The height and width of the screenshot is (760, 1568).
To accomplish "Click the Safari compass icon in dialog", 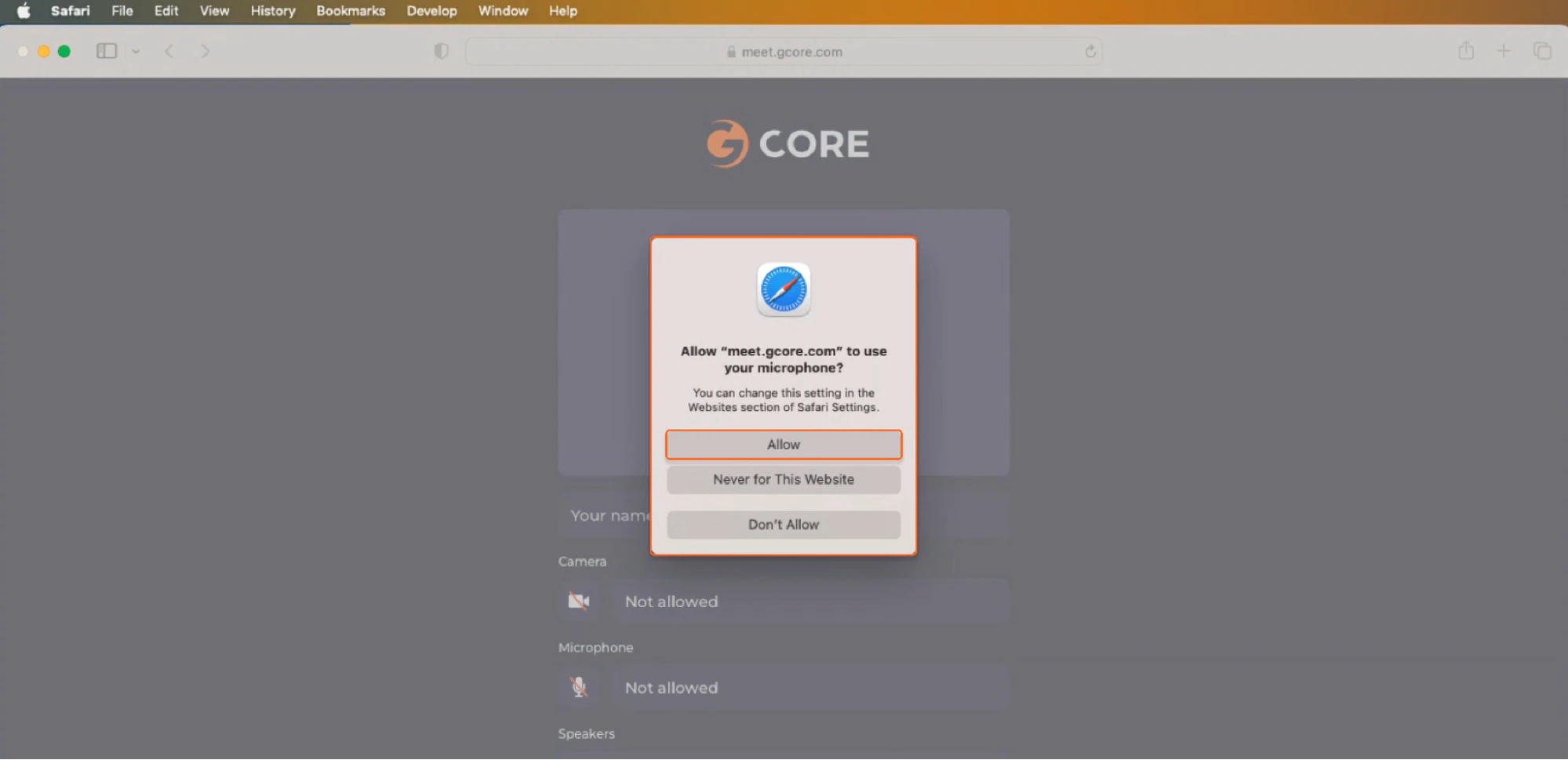I will [784, 289].
